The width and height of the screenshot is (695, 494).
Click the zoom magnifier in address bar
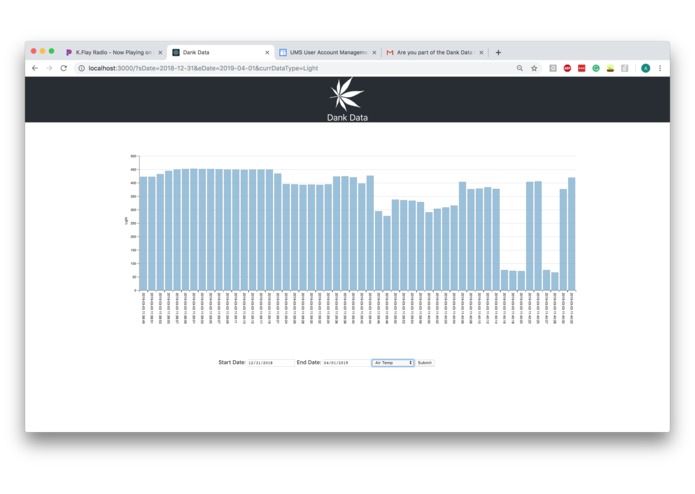click(519, 68)
